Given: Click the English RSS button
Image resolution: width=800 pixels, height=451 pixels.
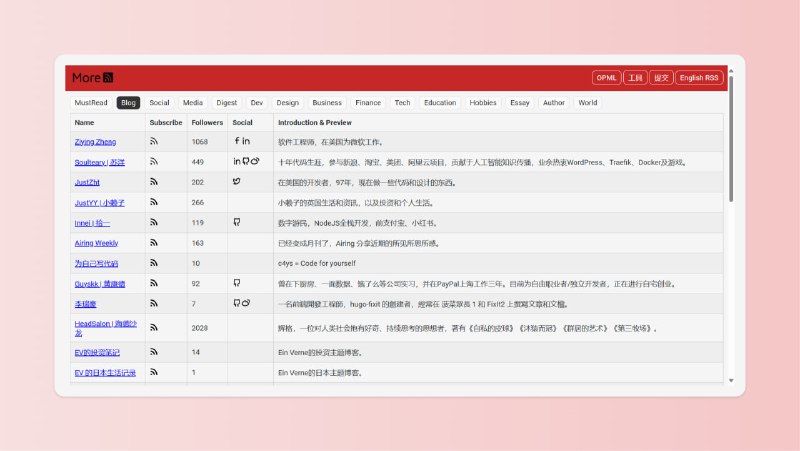Looking at the screenshot, I should click(x=699, y=78).
